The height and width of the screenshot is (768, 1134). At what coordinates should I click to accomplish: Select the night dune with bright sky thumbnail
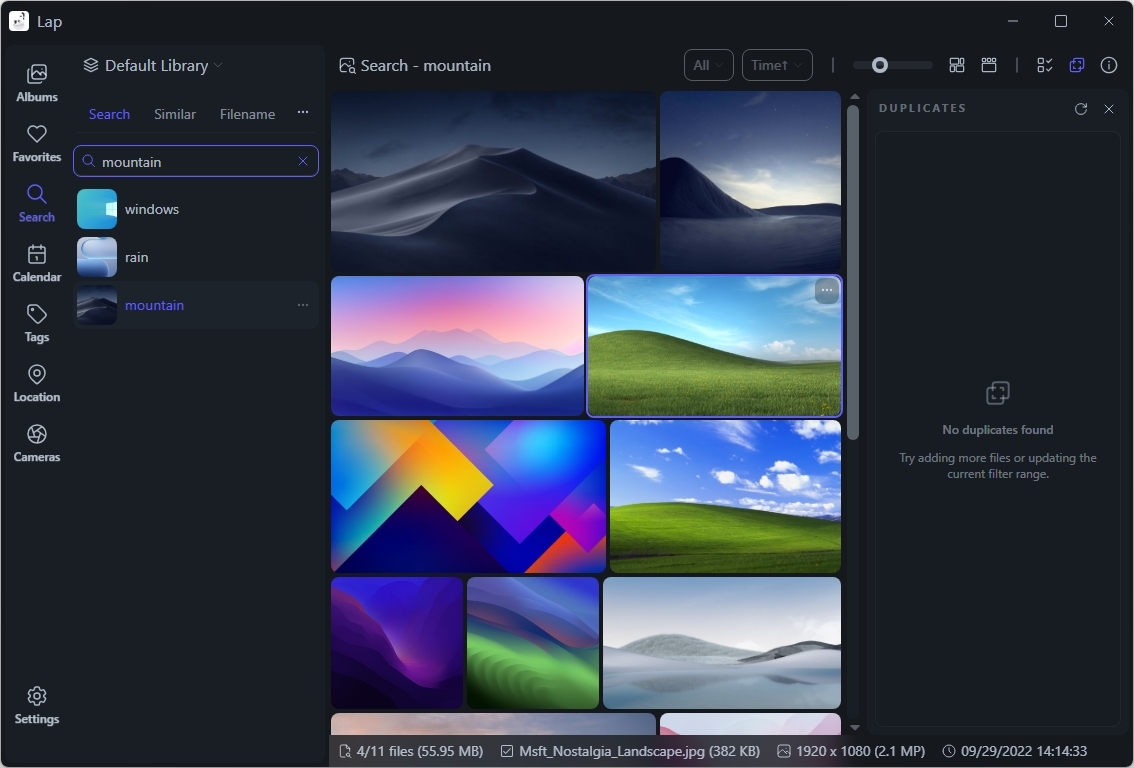click(x=750, y=181)
